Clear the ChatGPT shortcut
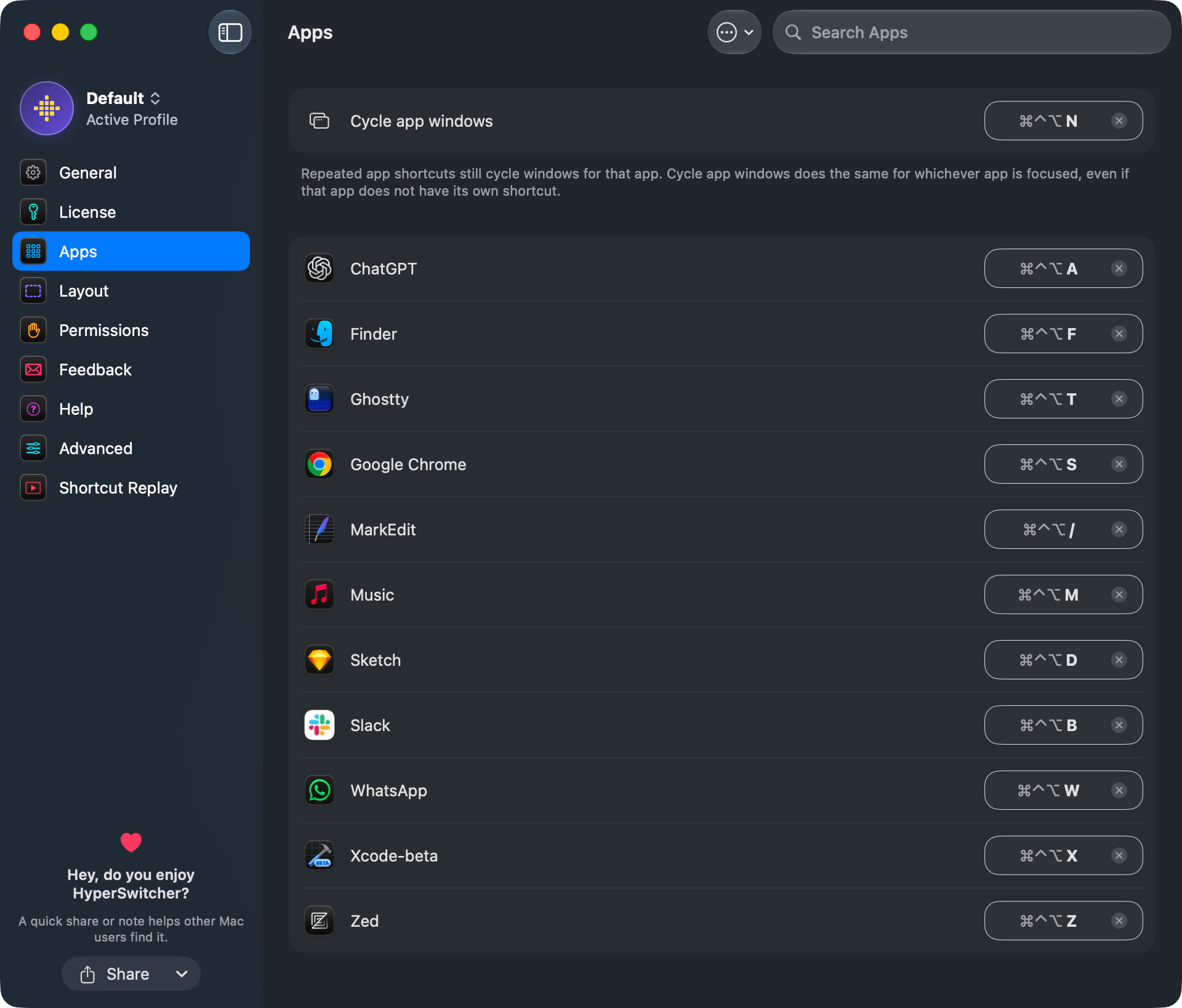Viewport: 1182px width, 1008px height. point(1119,268)
